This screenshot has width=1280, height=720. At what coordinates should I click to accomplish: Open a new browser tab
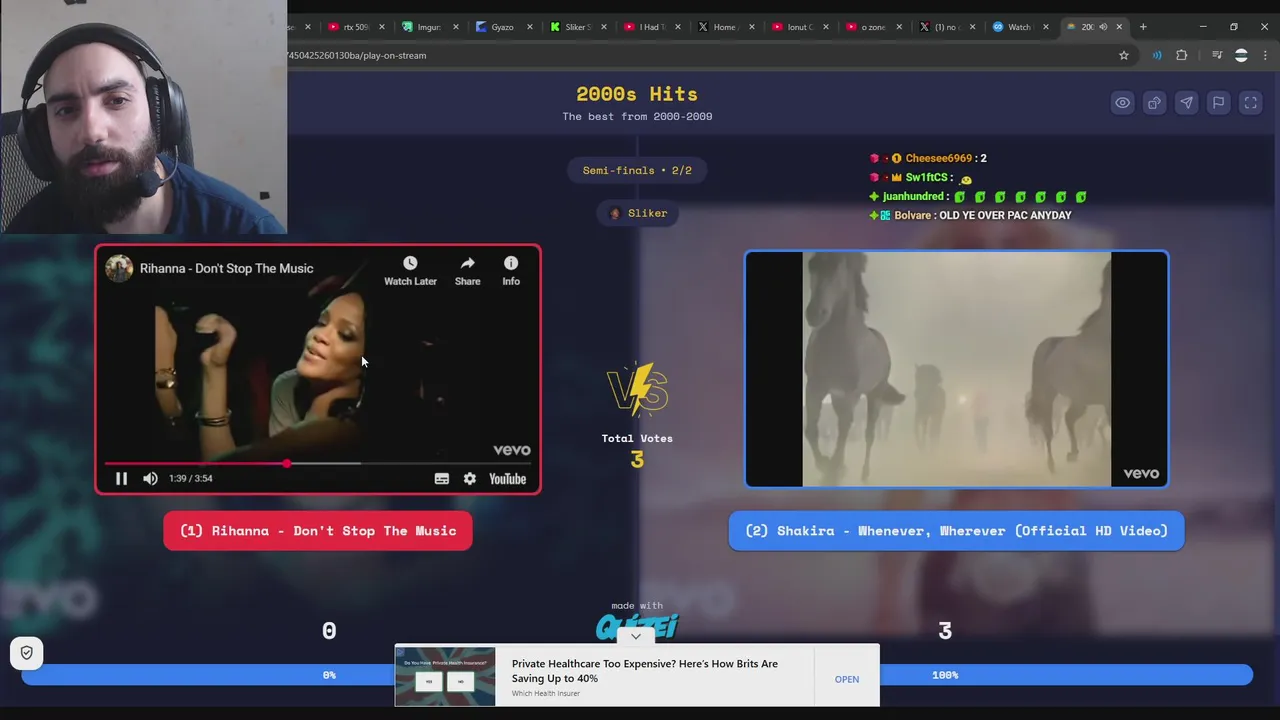(x=1144, y=27)
